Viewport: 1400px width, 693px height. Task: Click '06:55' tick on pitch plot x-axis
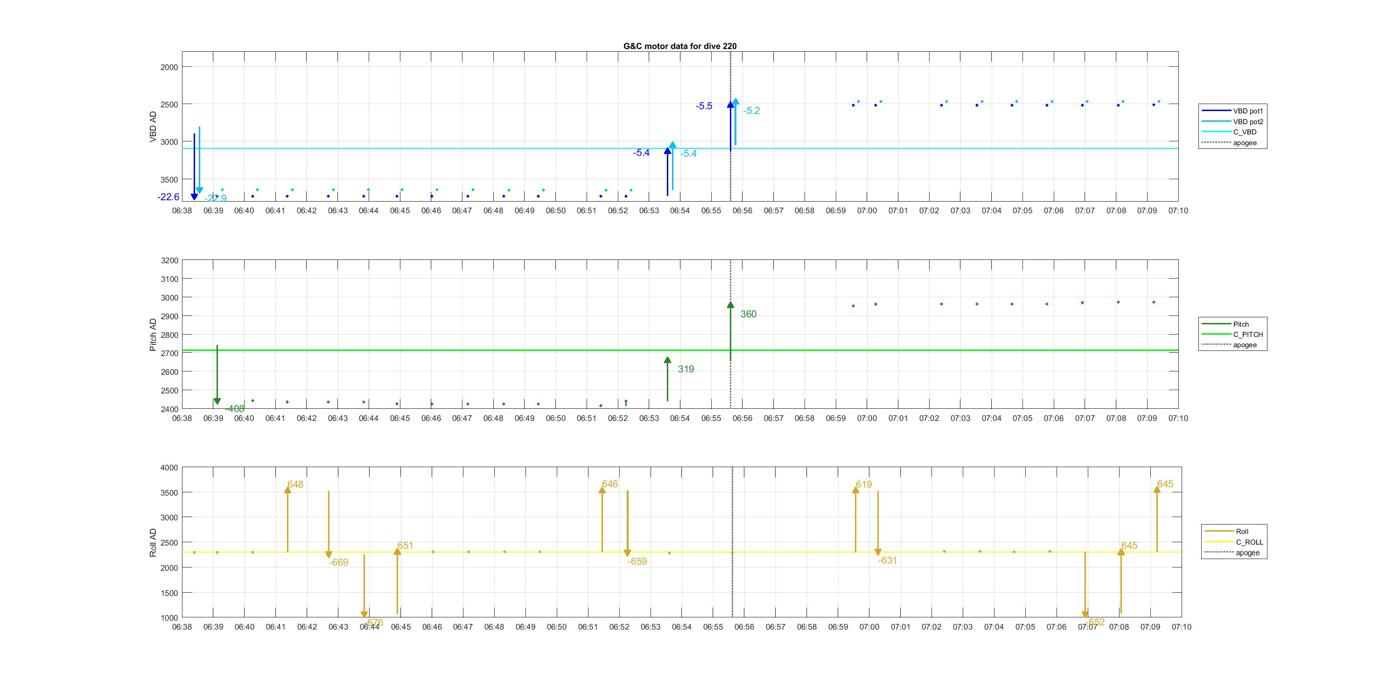coord(711,418)
